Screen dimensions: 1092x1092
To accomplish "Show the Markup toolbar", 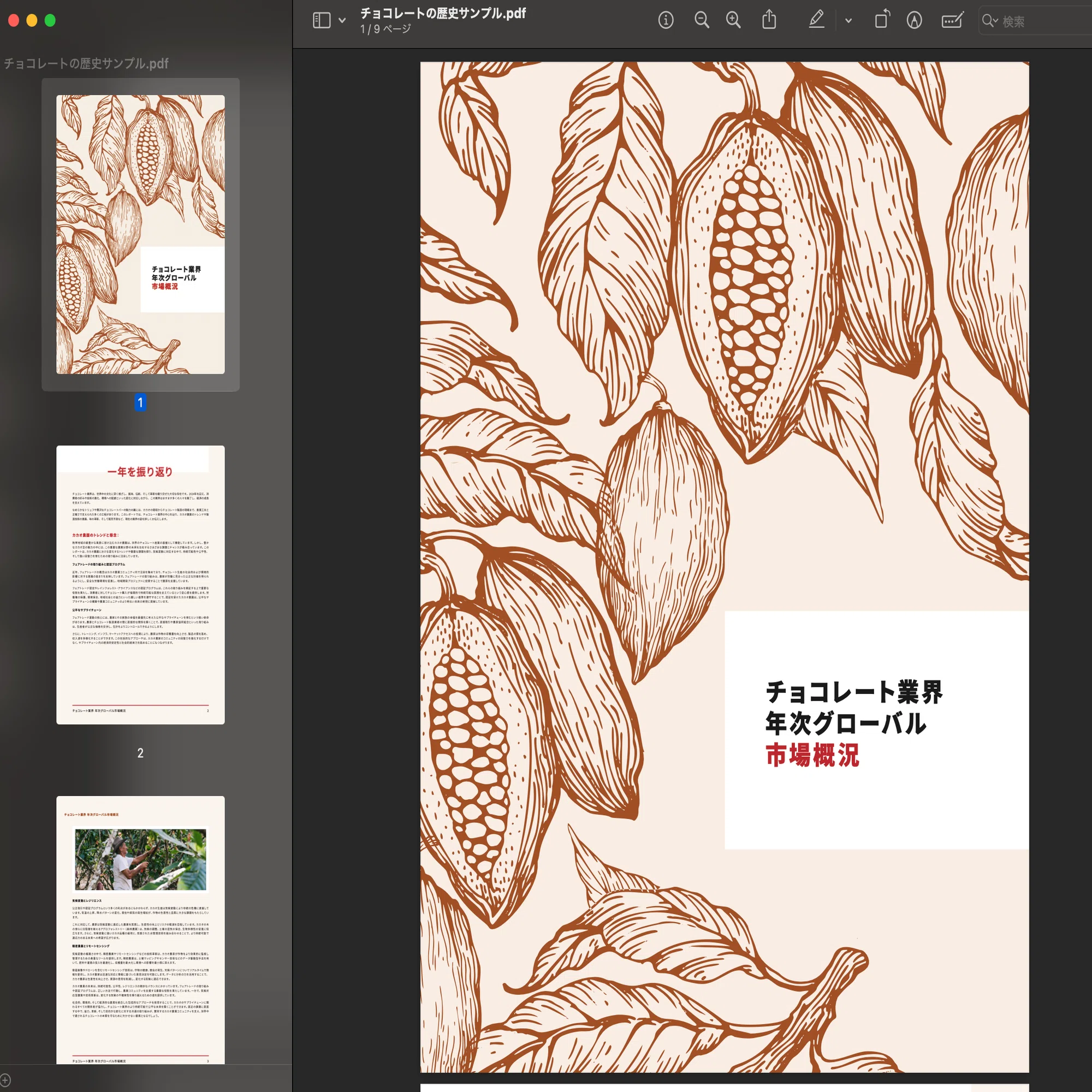I will tap(914, 20).
